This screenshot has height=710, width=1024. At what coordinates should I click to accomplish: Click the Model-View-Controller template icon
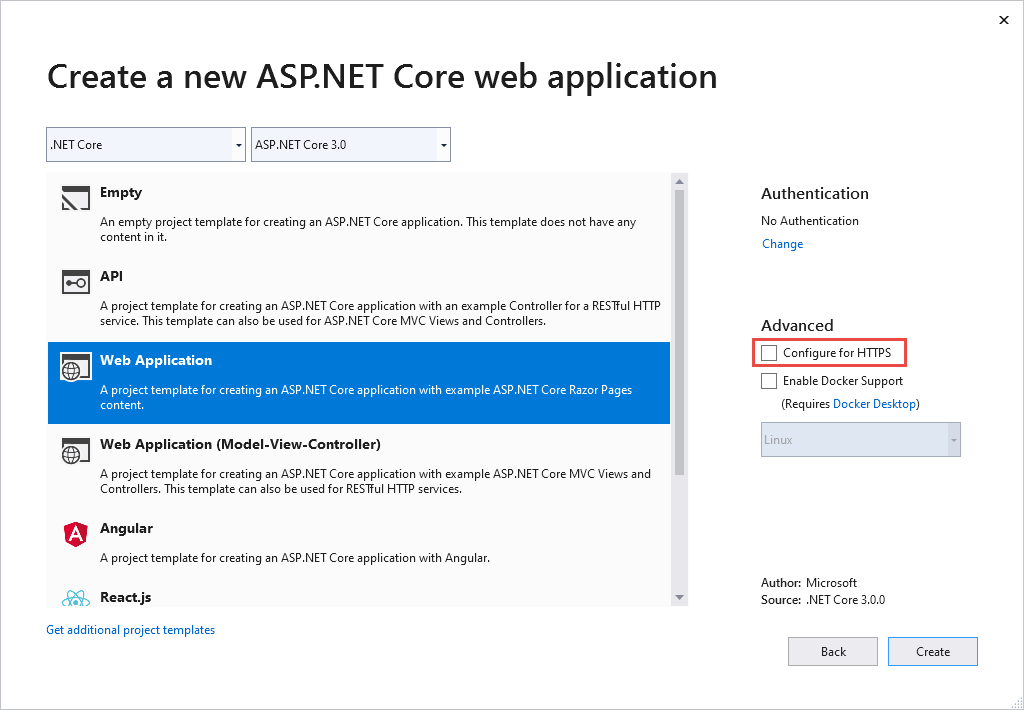tap(76, 451)
